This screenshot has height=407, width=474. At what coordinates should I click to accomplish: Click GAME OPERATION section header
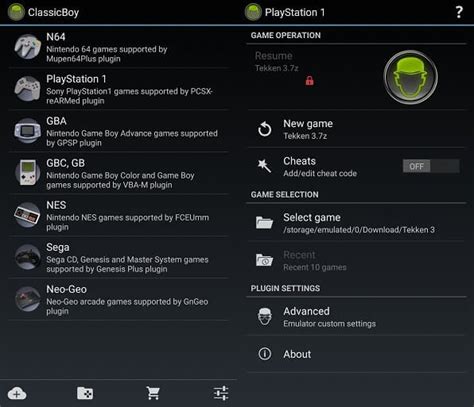point(286,35)
